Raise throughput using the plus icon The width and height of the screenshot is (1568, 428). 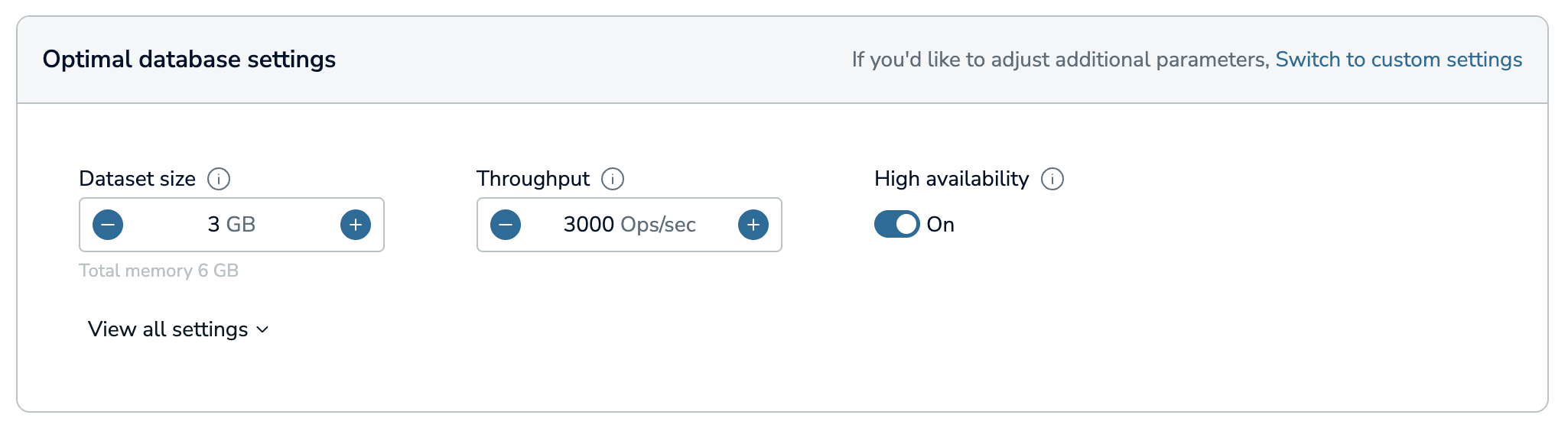tap(753, 225)
